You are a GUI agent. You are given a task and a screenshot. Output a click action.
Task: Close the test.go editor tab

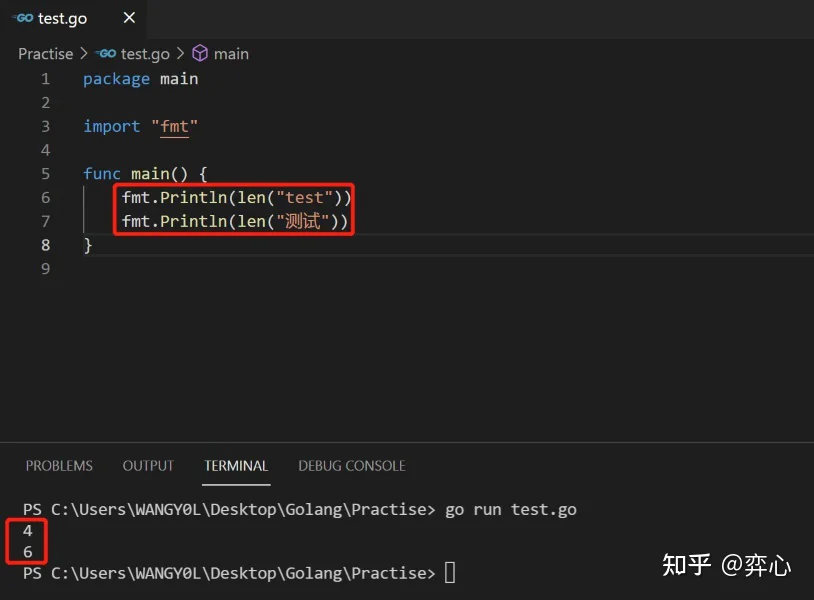point(129,18)
